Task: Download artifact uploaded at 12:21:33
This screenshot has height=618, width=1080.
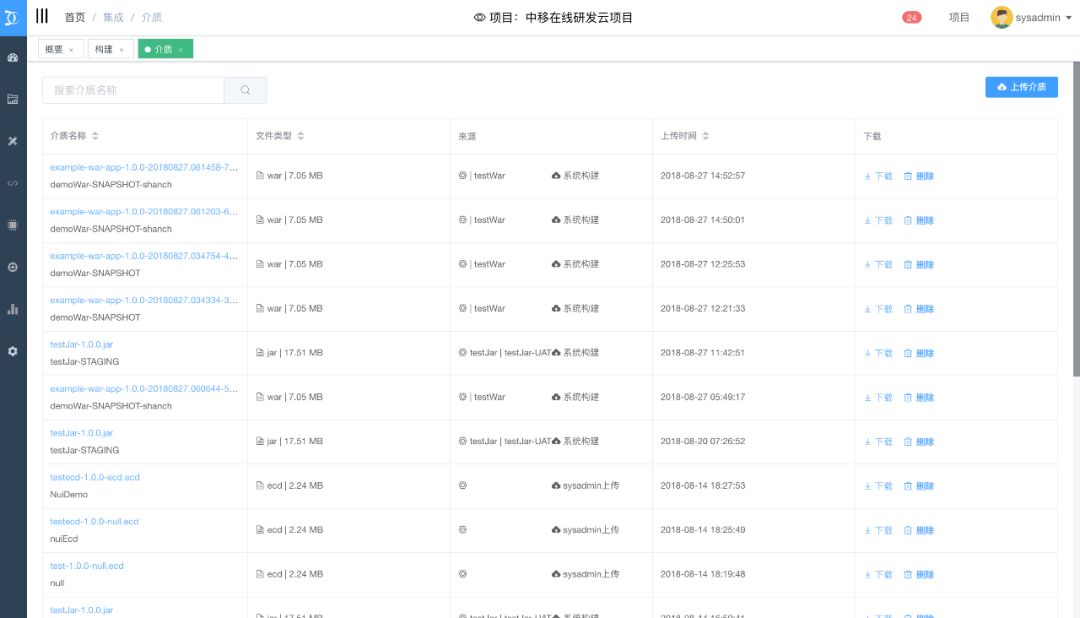Action: point(878,309)
